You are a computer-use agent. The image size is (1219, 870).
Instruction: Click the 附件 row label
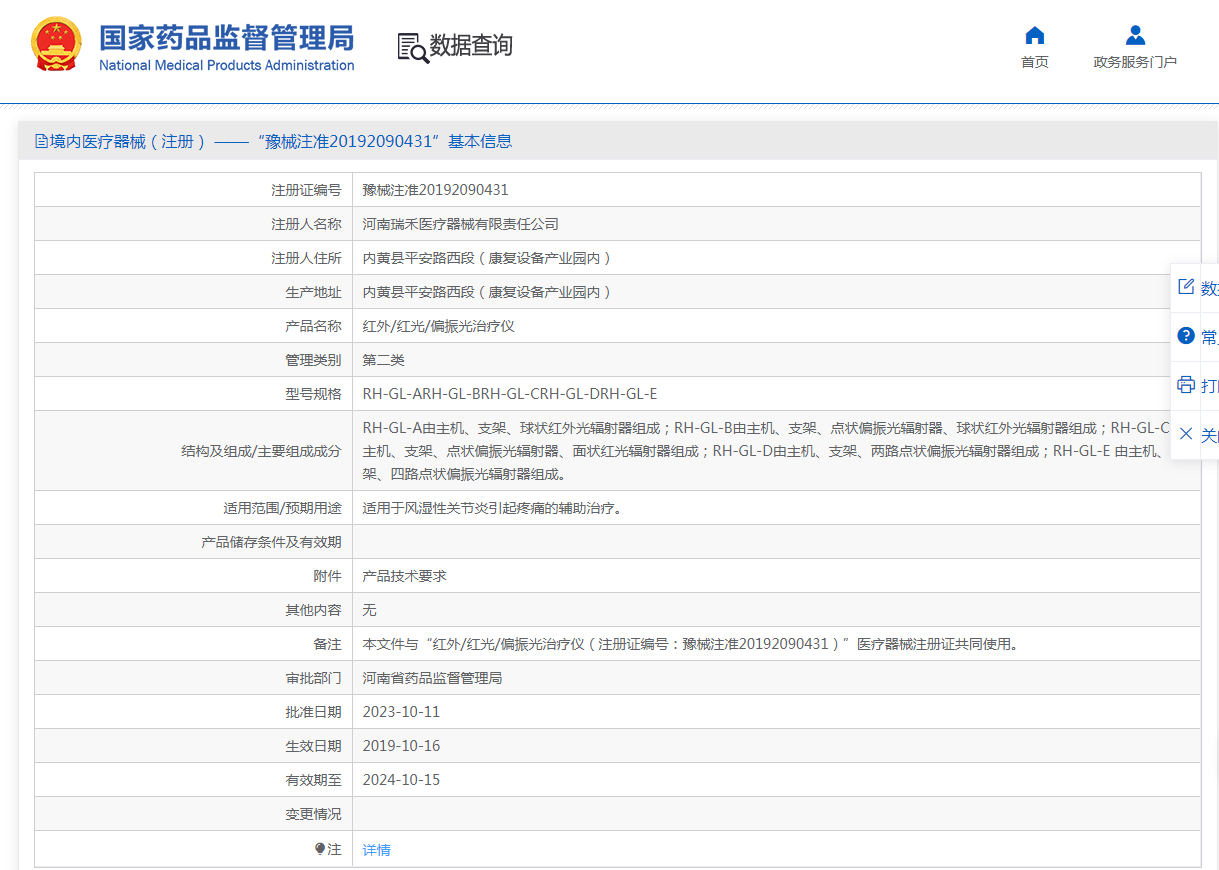(x=327, y=576)
